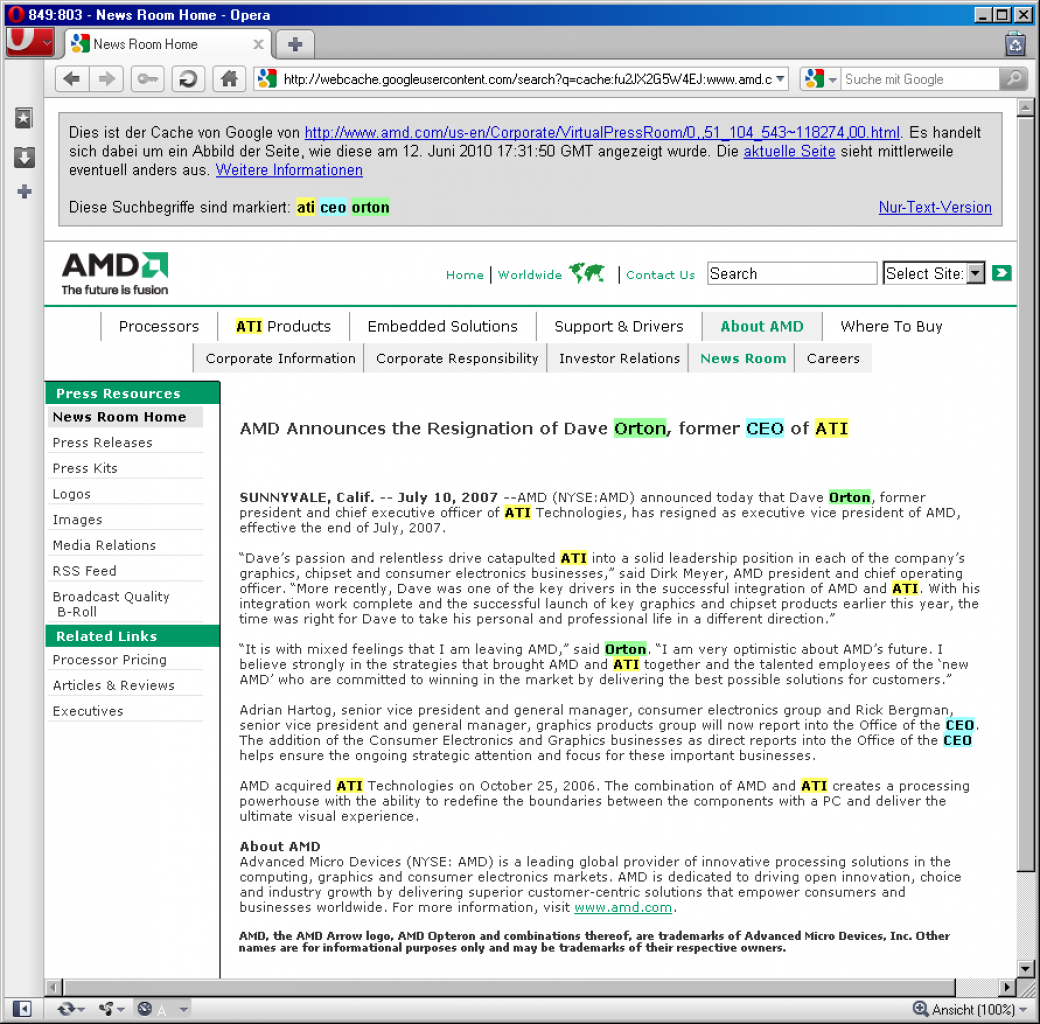The image size is (1040, 1024).
Task: Go to Investor Relations submenu
Action: pos(619,358)
